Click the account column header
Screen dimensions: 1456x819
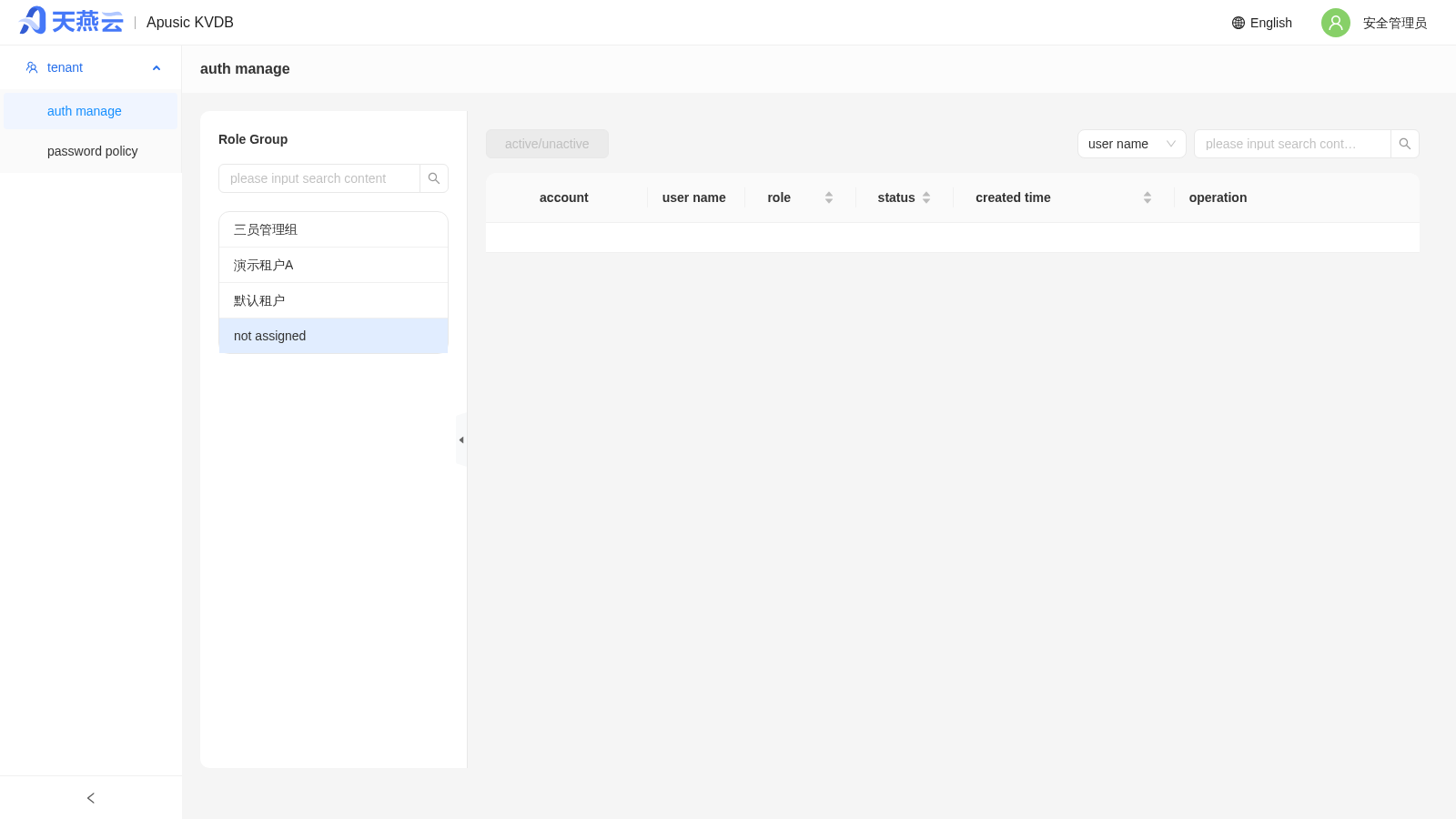pyautogui.click(x=564, y=197)
